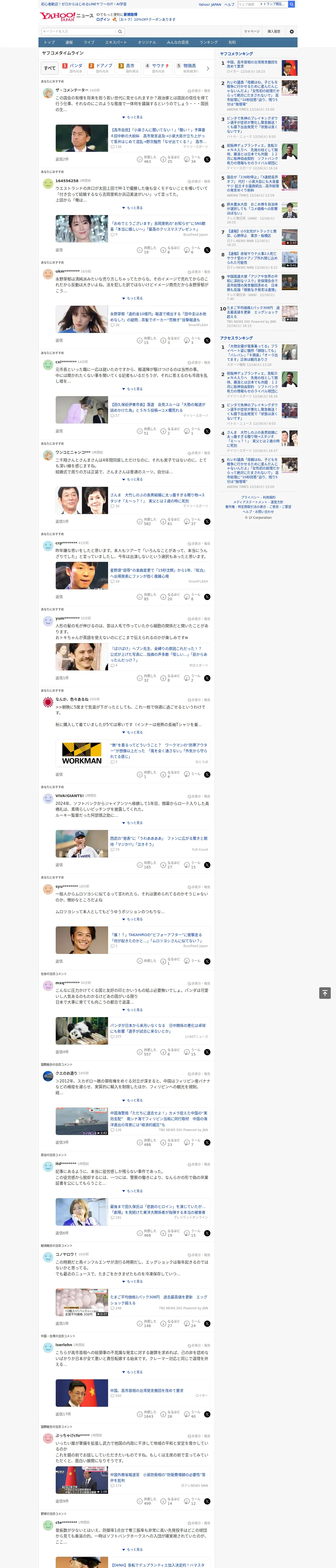This screenshot has height=1568, width=336.
Task: Click 返信2件 under ザ・コメンテーター comment
Action: (x=62, y=159)
